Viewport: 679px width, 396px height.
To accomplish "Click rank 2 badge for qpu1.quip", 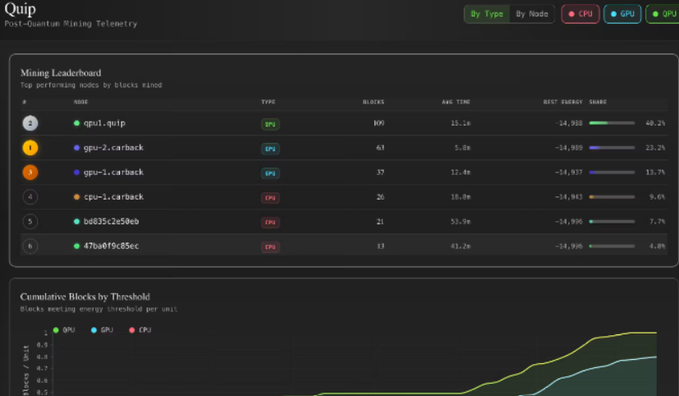I will click(x=30, y=123).
